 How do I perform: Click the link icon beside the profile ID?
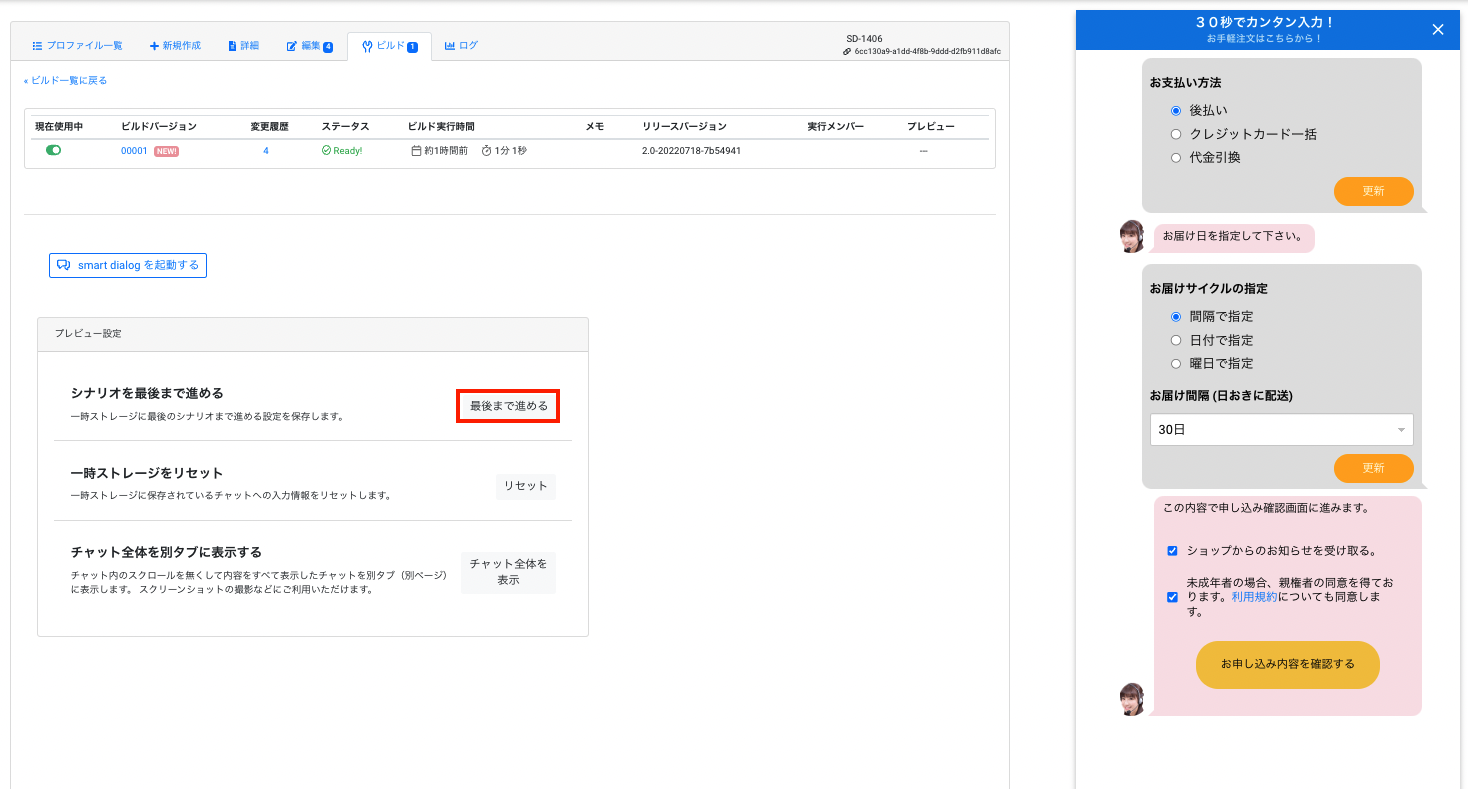tap(847, 51)
